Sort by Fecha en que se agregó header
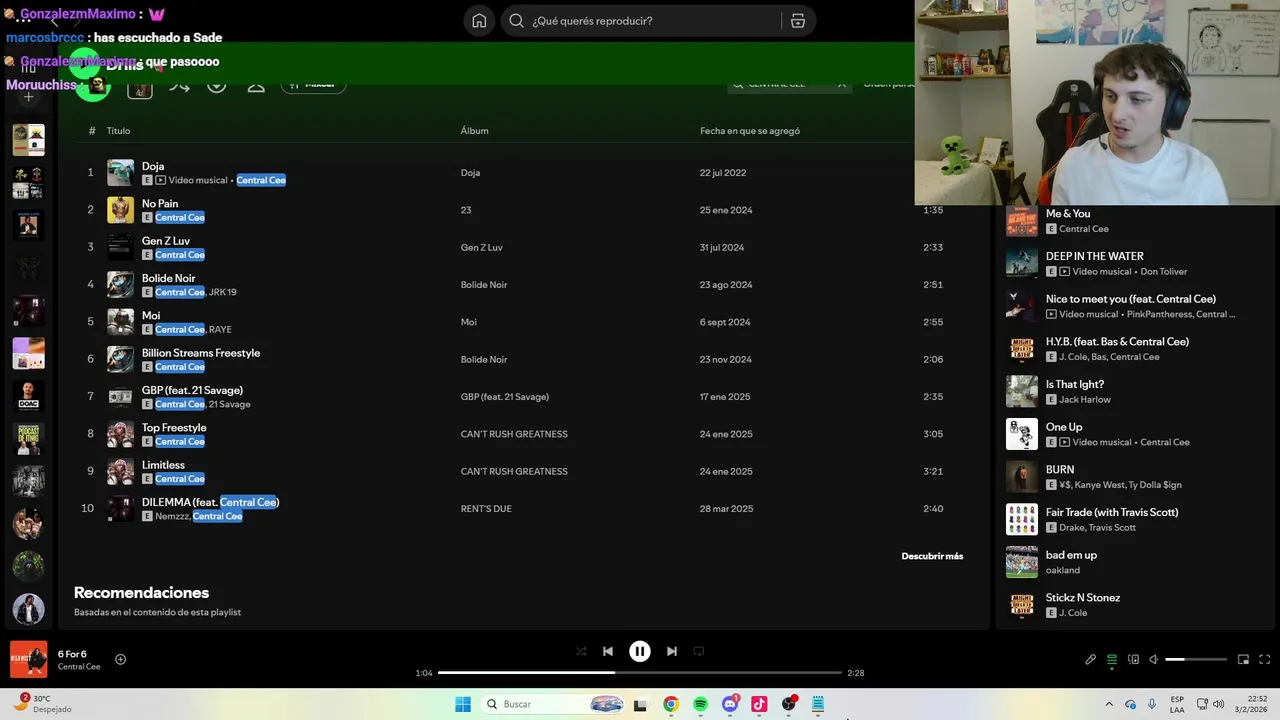1280x720 pixels. point(750,131)
